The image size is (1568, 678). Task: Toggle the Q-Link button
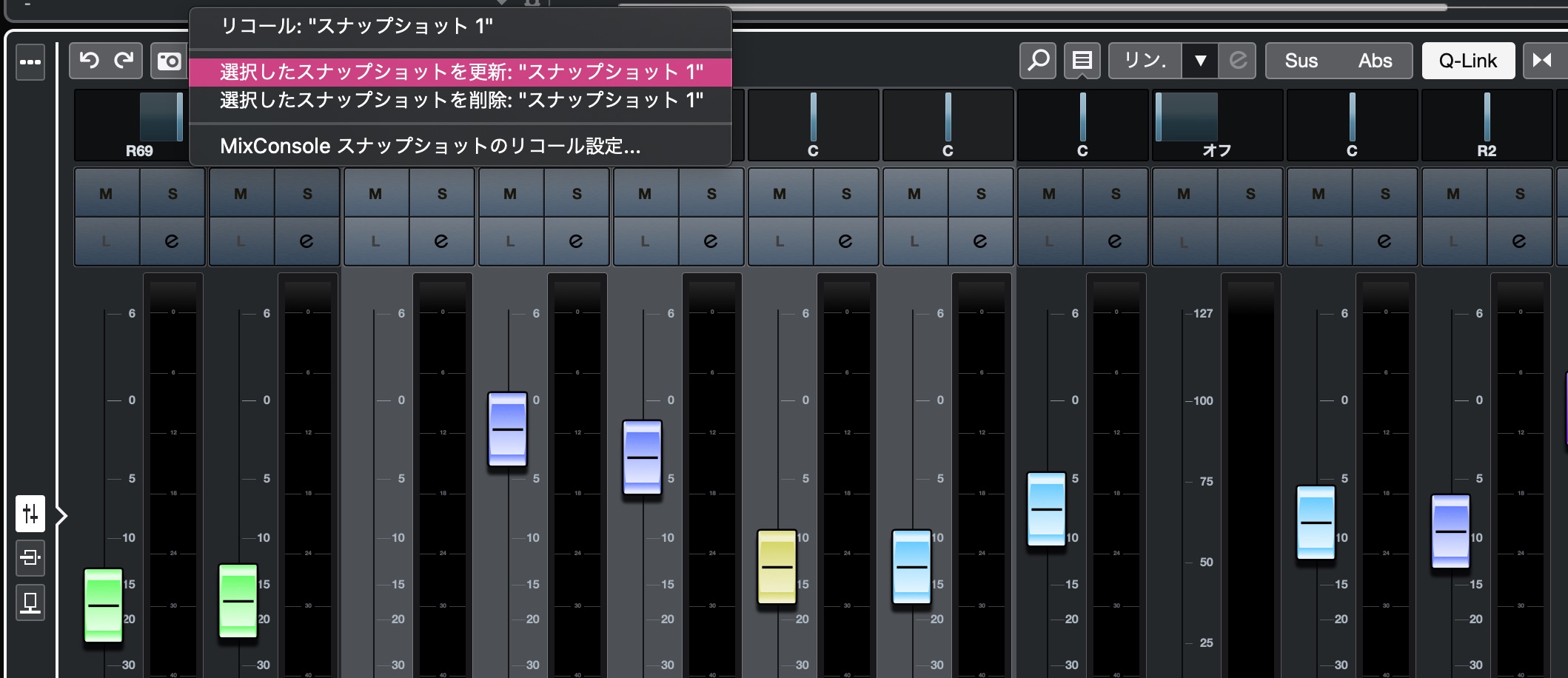[x=1468, y=61]
